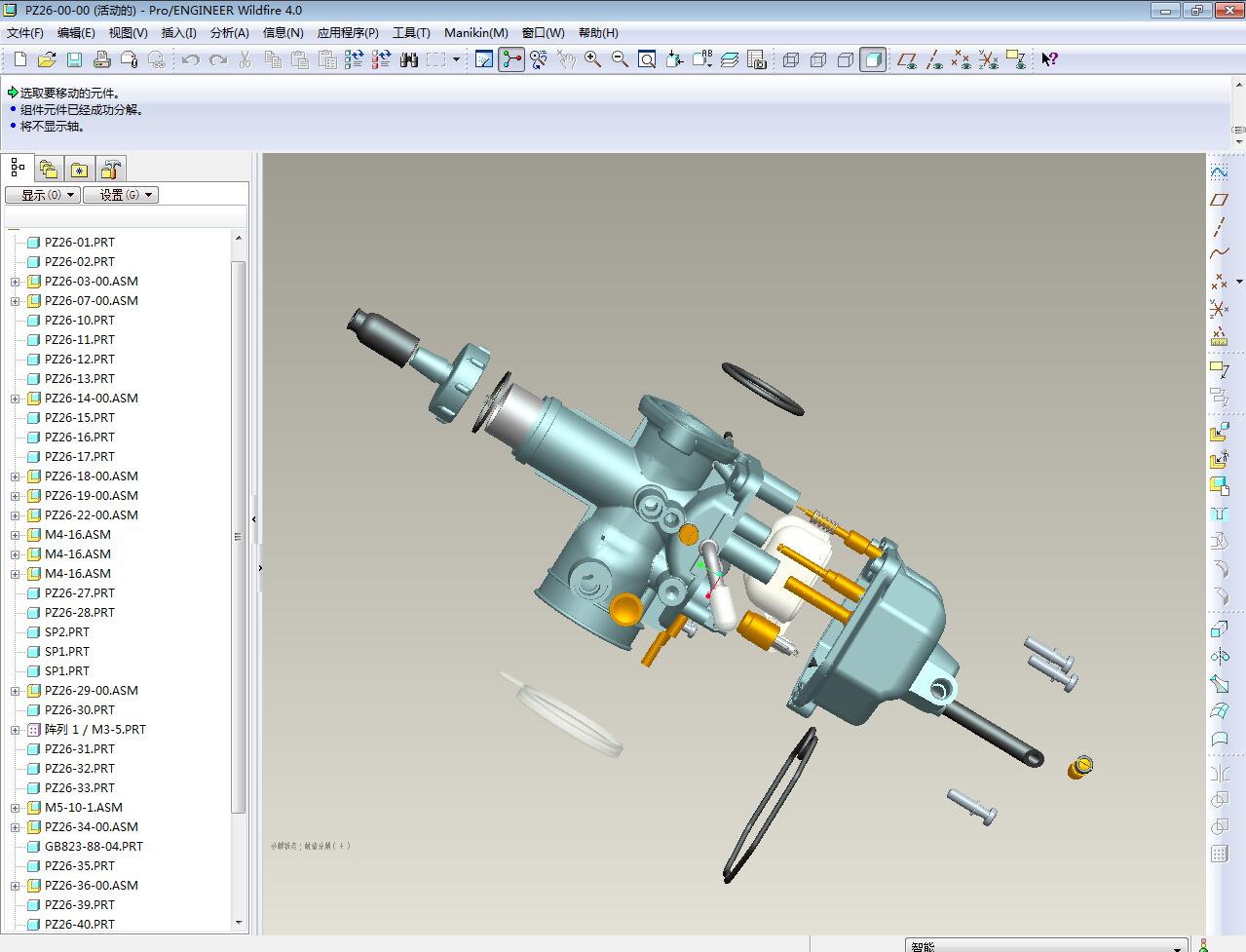Open file using folder icon
The width and height of the screenshot is (1246, 952).
46,59
